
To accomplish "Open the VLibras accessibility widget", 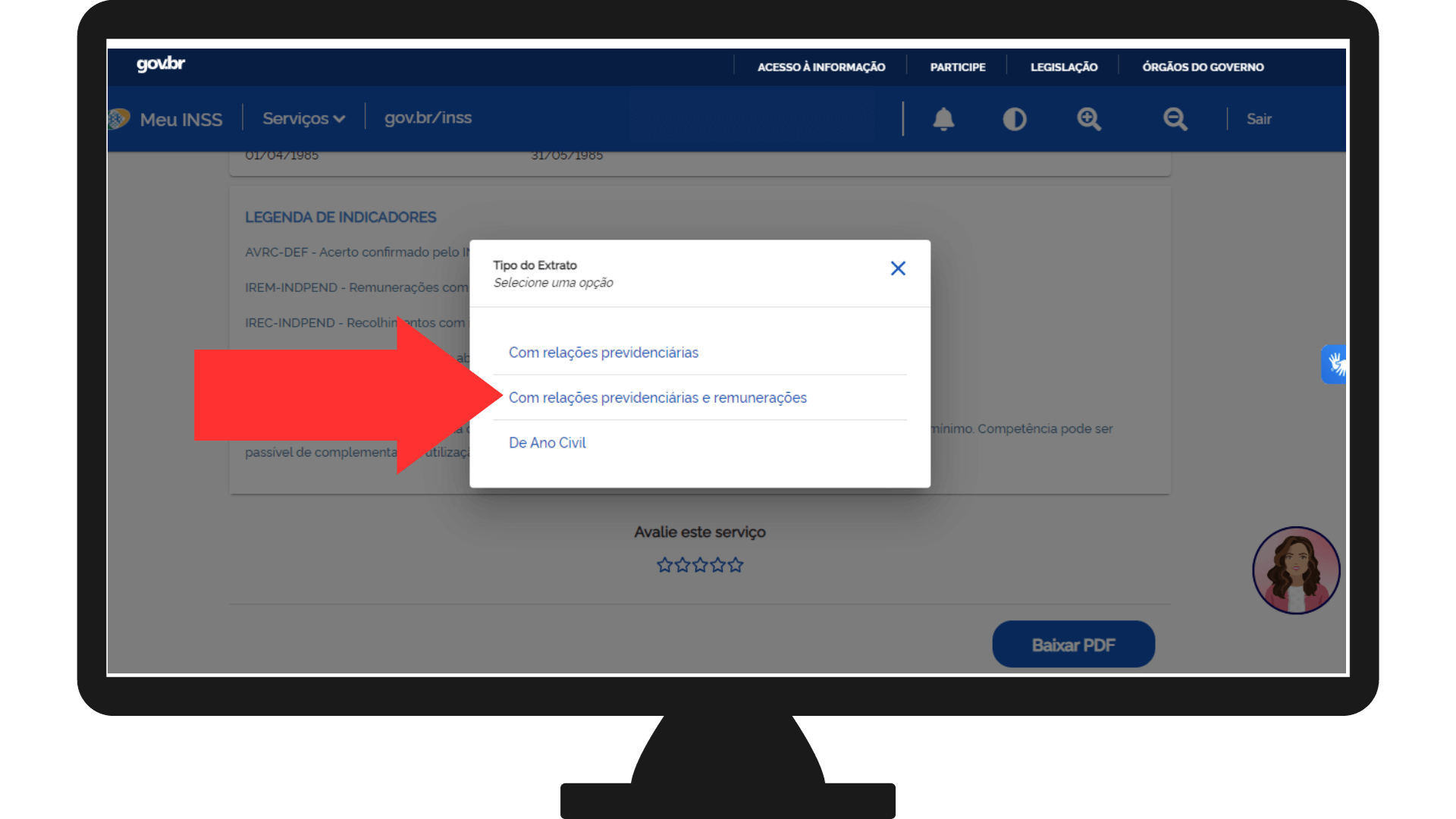I will [1335, 365].
